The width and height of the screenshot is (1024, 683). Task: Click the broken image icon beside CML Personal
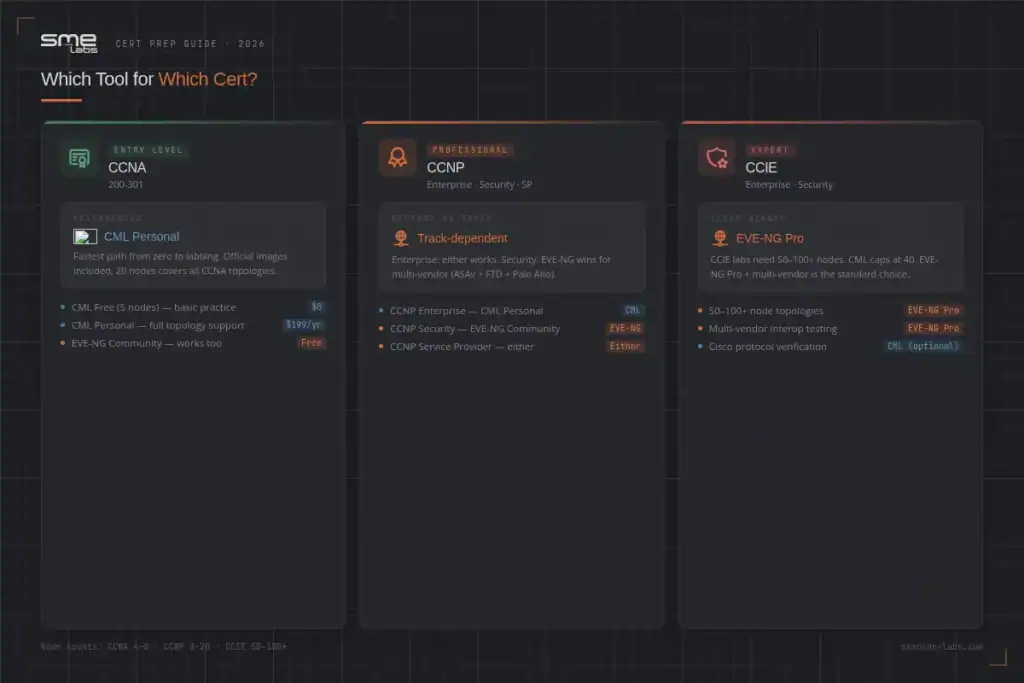point(85,236)
